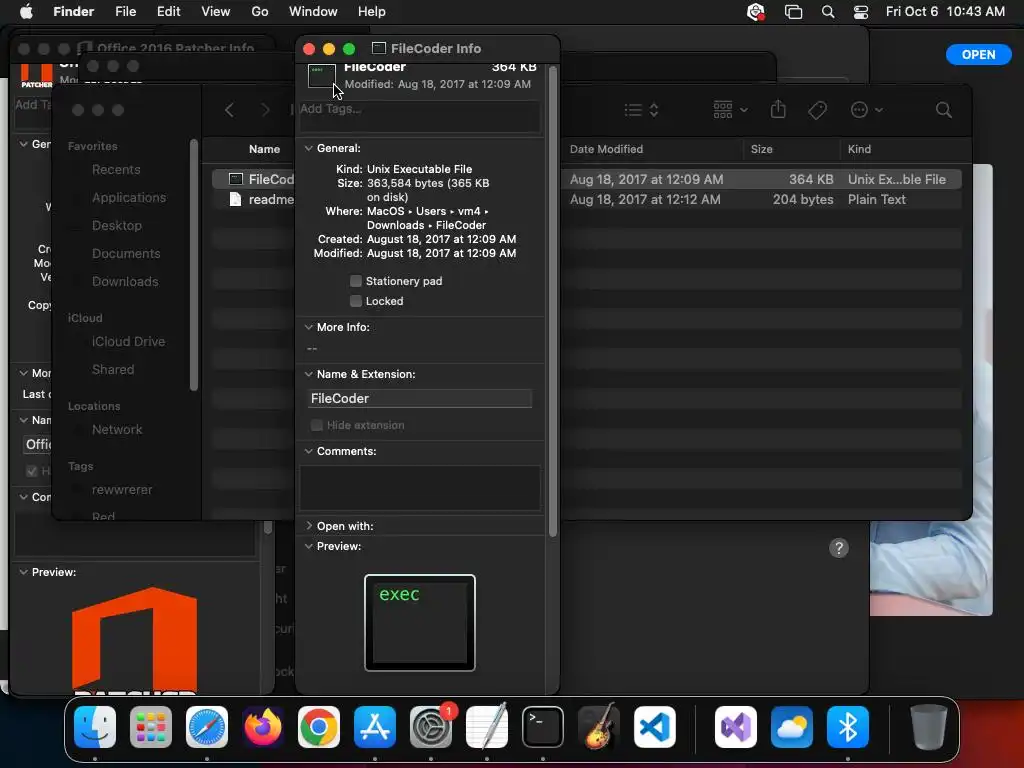The image size is (1024, 768).
Task: Go back in Finder window
Action: click(x=229, y=110)
